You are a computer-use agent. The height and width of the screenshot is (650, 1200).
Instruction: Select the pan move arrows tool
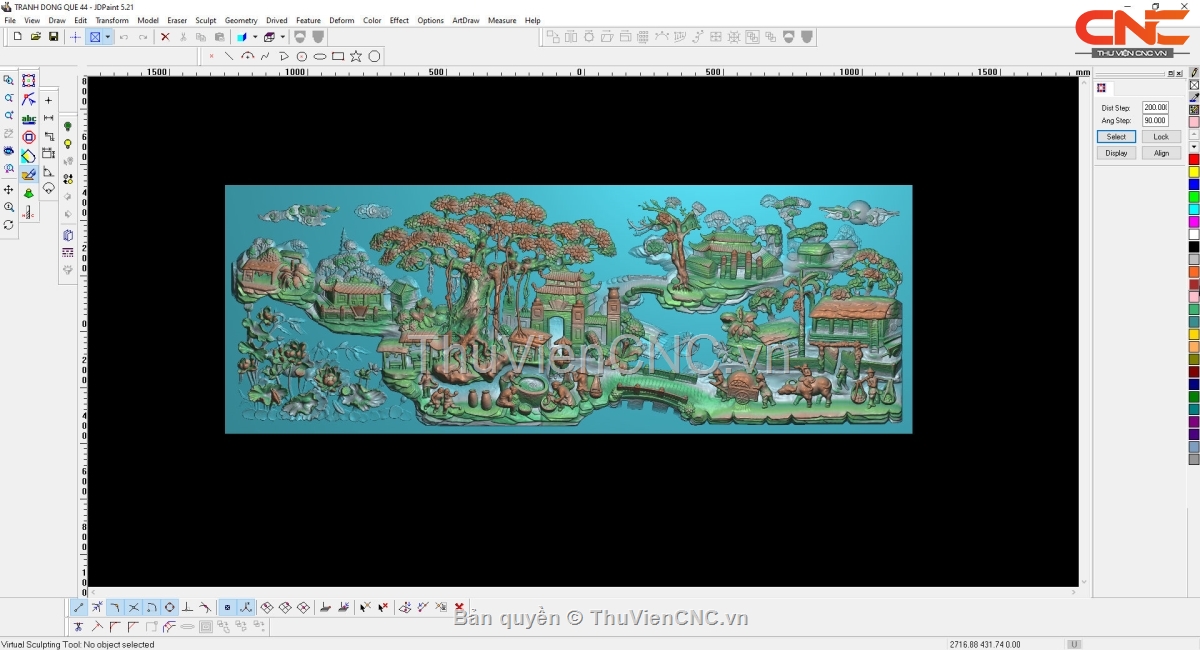pyautogui.click(x=9, y=189)
